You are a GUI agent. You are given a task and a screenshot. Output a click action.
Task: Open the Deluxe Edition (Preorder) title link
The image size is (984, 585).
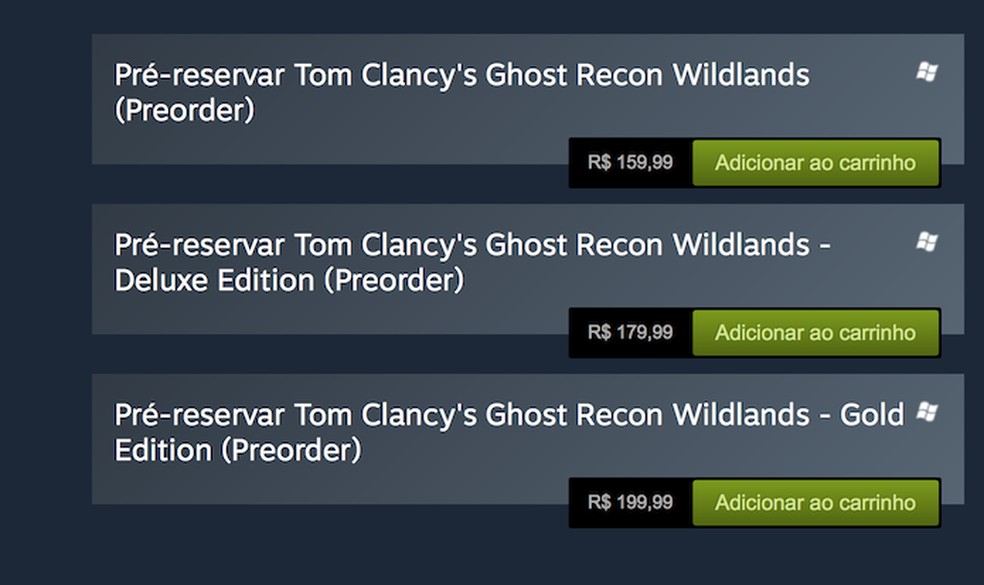click(460, 262)
